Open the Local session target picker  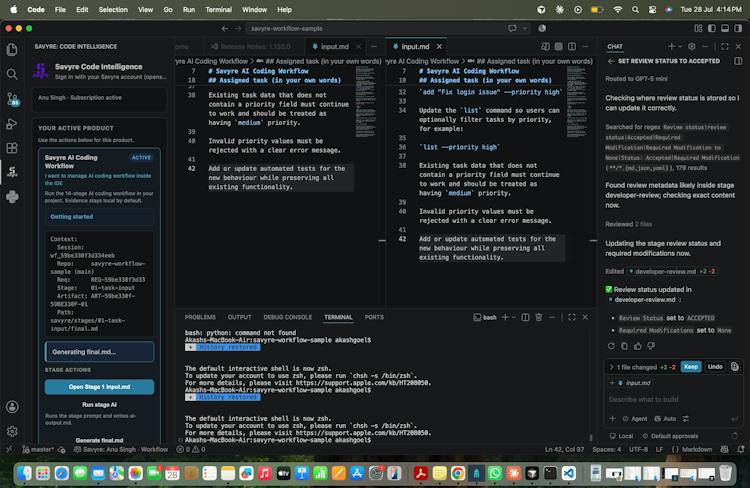click(x=621, y=436)
